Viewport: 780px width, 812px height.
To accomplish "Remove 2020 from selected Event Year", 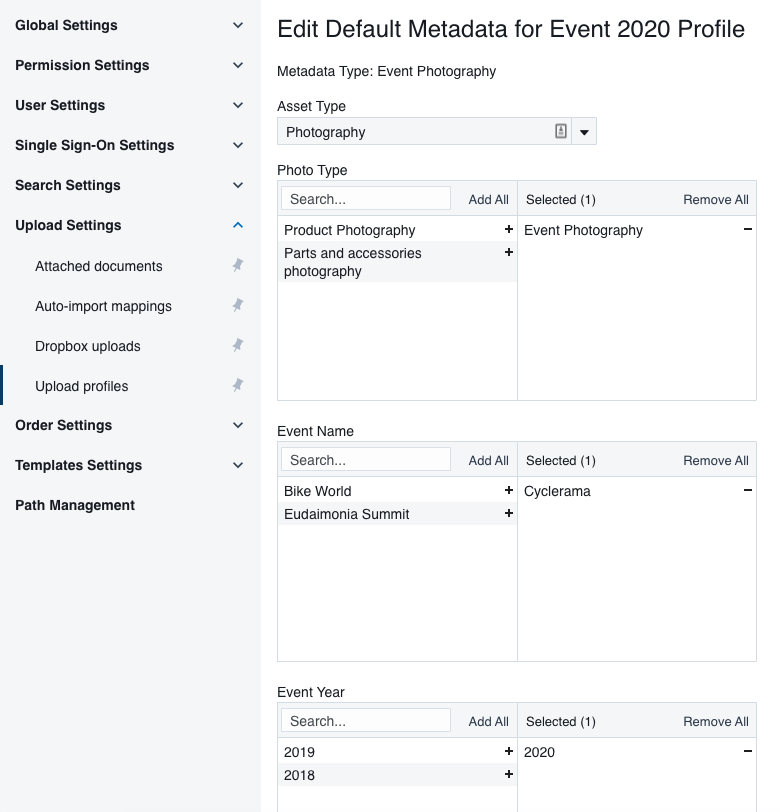I will coord(746,751).
